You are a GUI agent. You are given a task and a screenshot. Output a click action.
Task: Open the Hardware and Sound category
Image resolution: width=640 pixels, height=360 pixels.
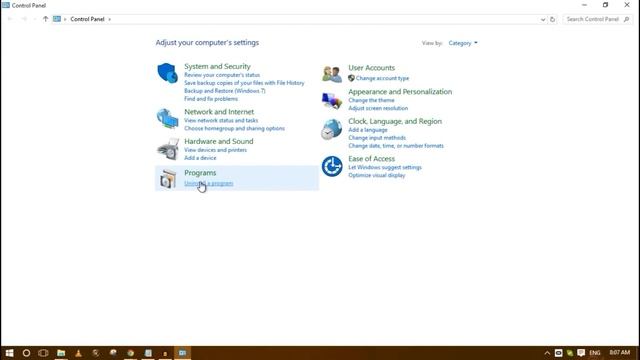coord(218,141)
